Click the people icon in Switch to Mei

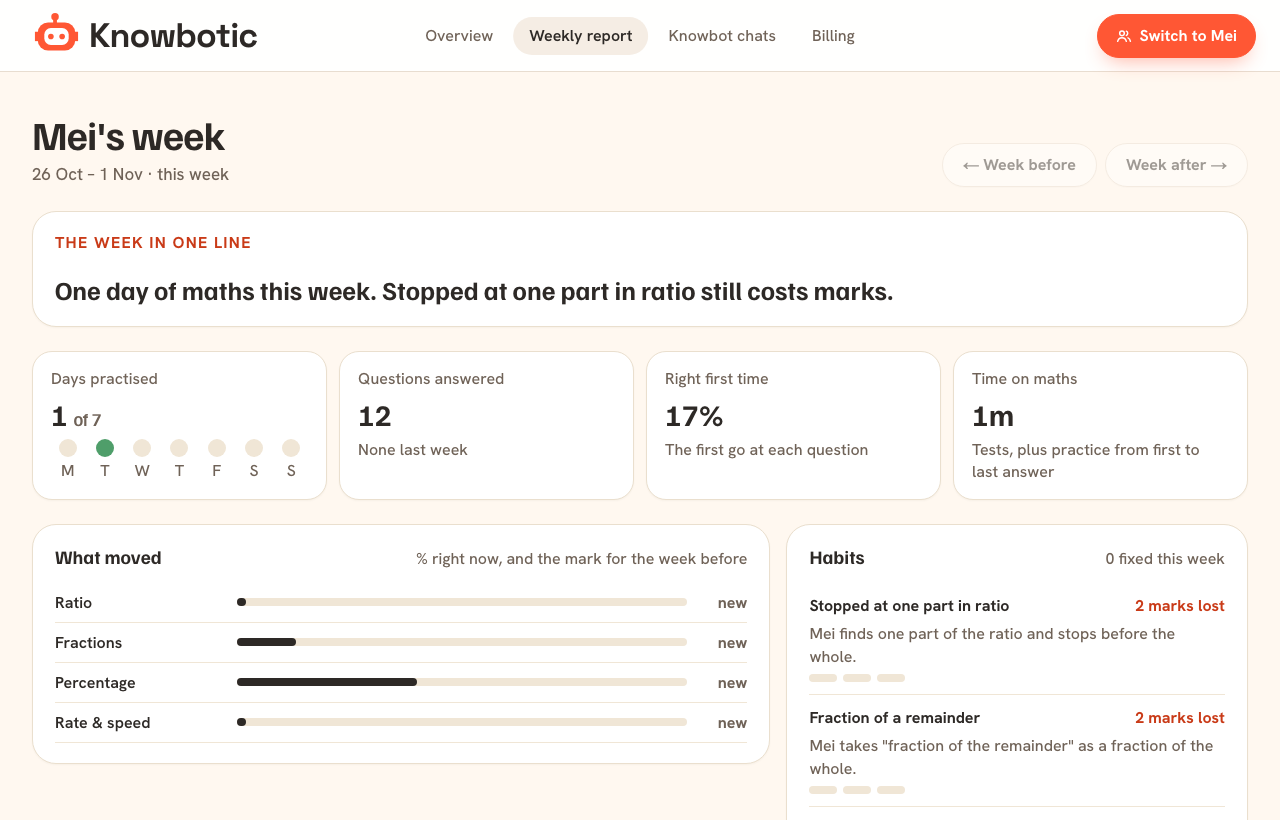(x=1124, y=36)
